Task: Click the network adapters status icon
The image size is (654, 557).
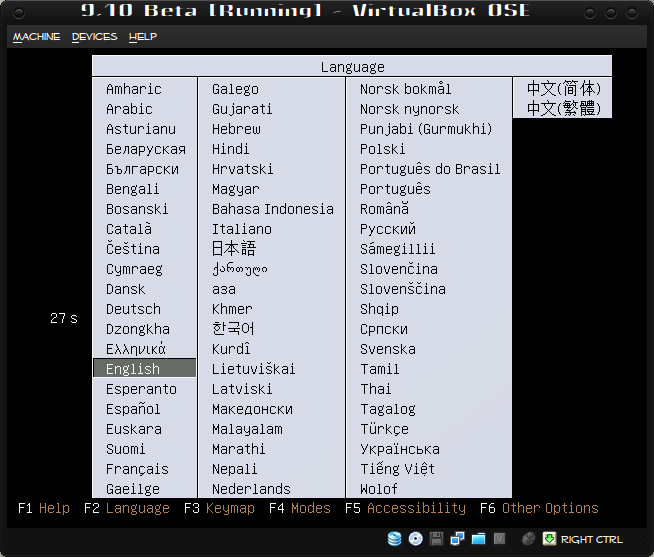Action: tap(458, 539)
